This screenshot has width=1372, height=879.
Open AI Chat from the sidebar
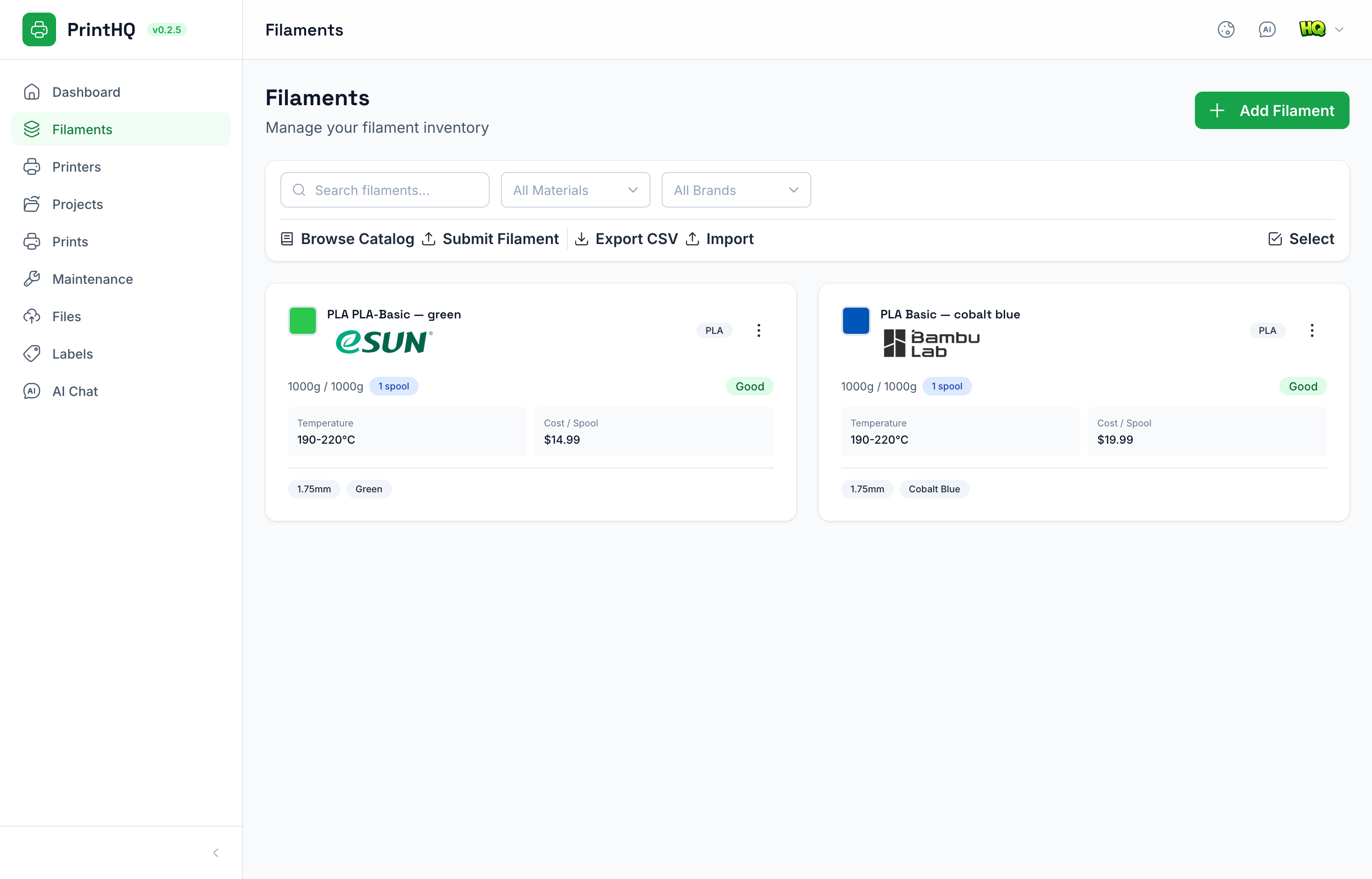75,391
